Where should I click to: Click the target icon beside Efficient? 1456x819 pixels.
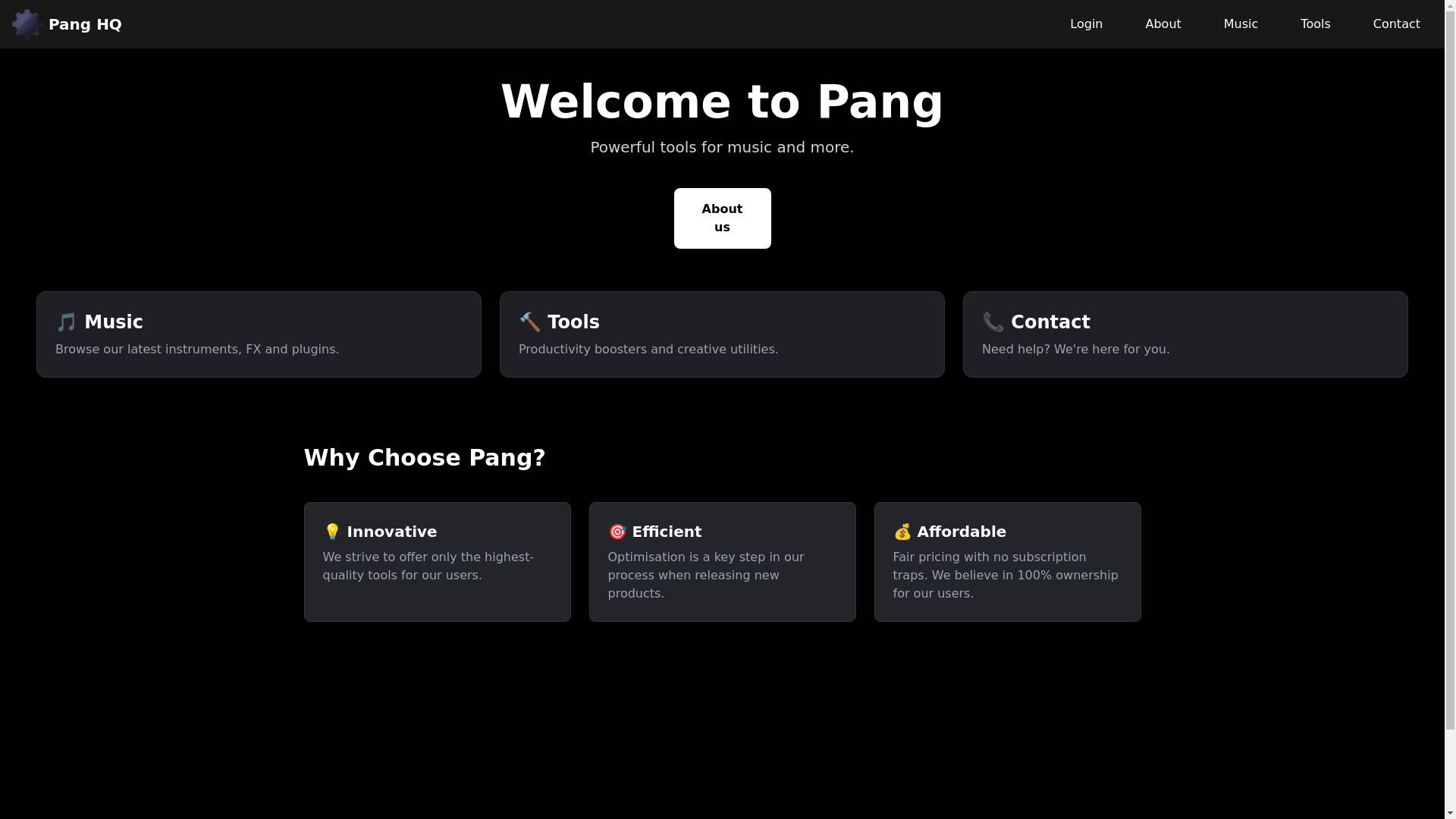(617, 532)
